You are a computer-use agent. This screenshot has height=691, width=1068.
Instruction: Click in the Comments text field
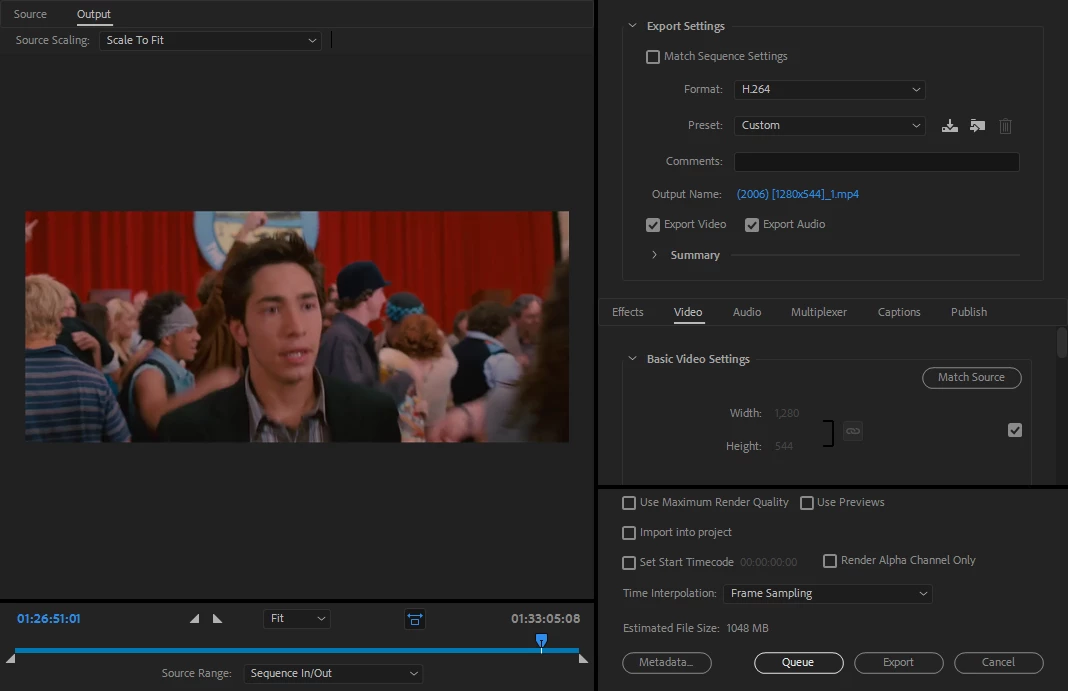tap(877, 161)
